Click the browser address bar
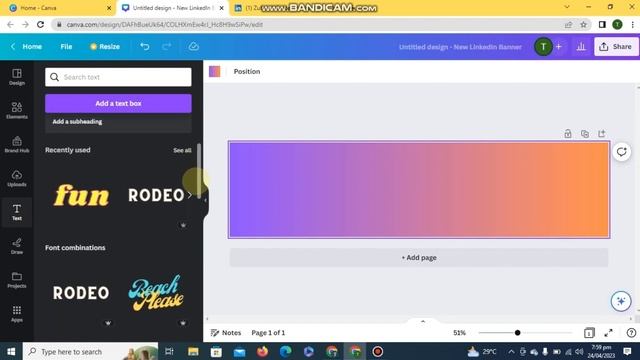The width and height of the screenshot is (640, 360). [310, 24]
